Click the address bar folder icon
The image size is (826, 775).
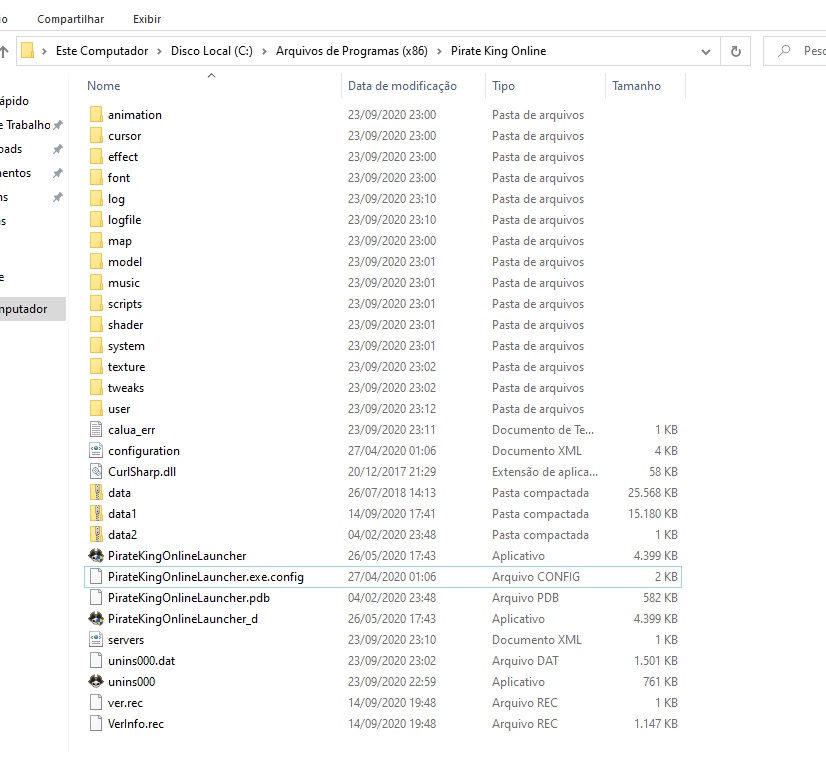(x=27, y=51)
